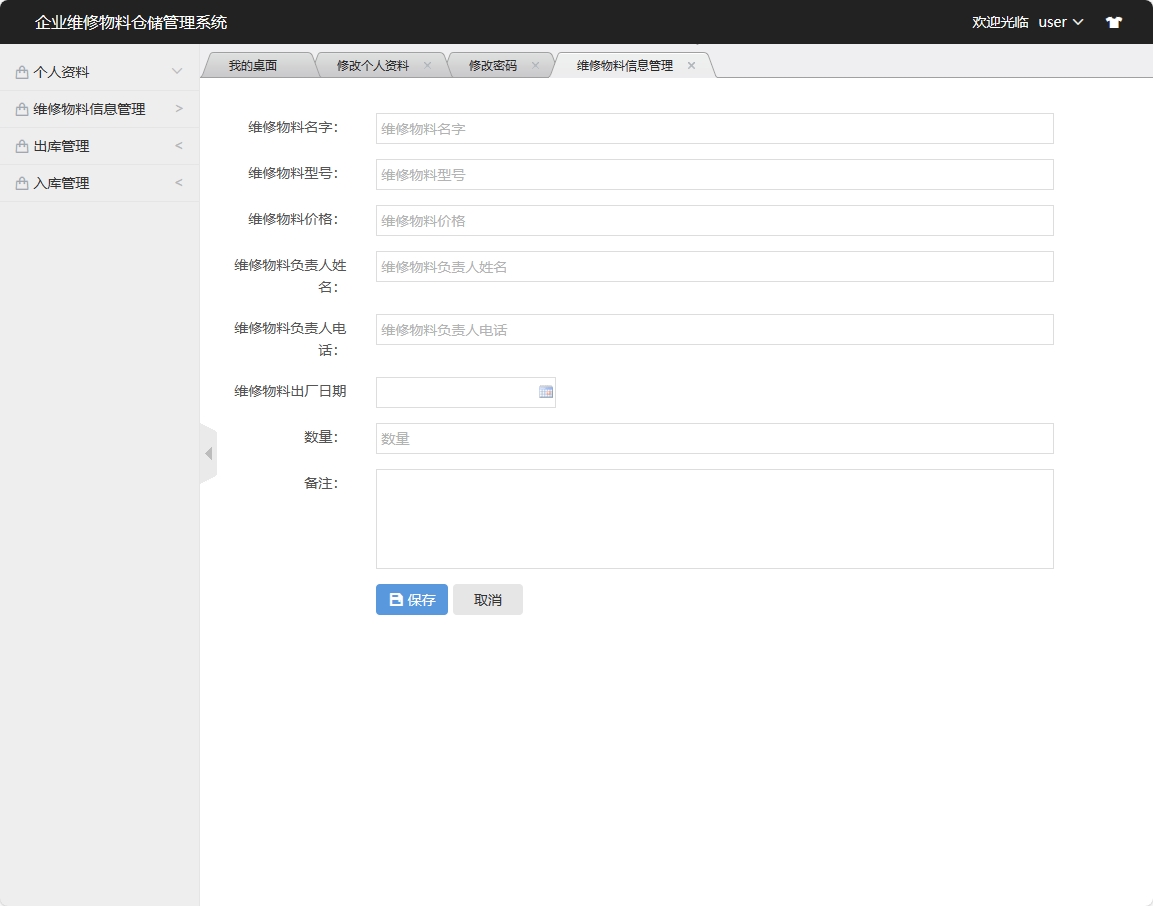Close the 修改密码 tab with its × icon
Viewport: 1153px width, 906px height.
click(537, 64)
